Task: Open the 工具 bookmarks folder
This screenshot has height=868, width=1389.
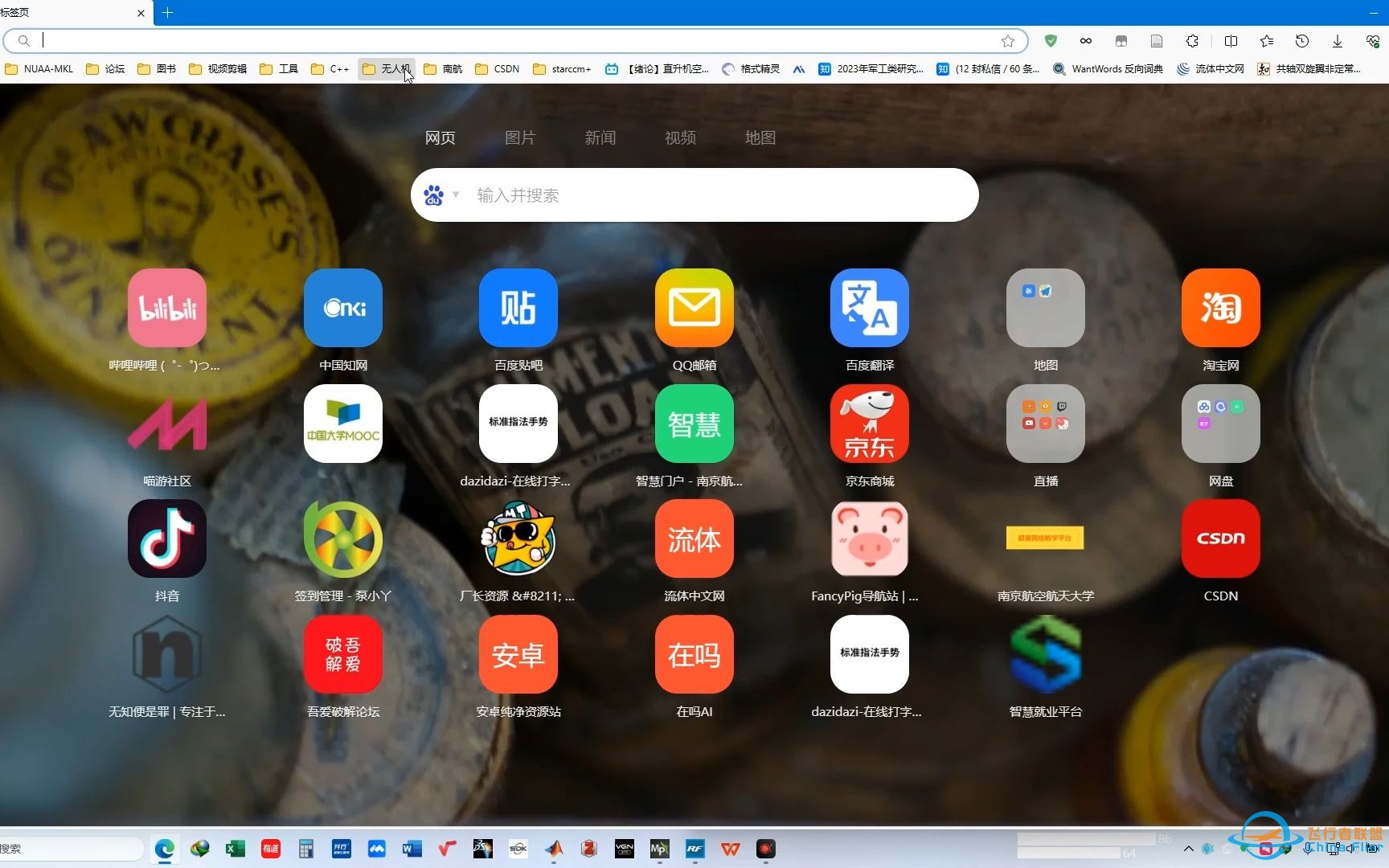Action: pos(280,69)
